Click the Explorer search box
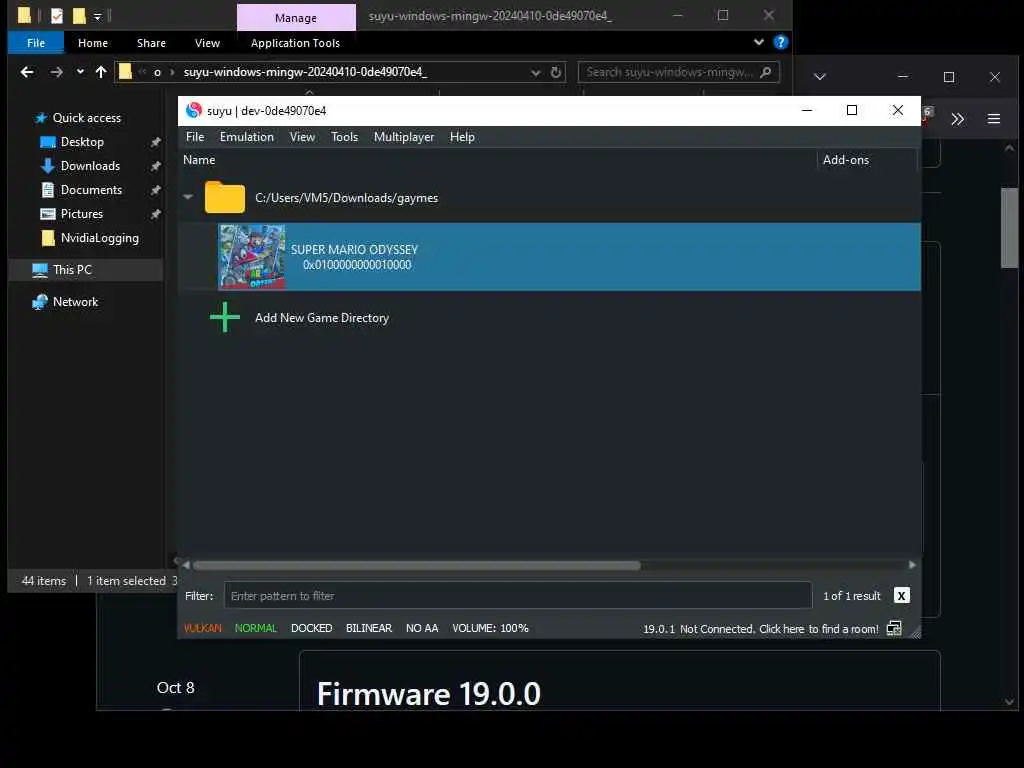 [679, 72]
